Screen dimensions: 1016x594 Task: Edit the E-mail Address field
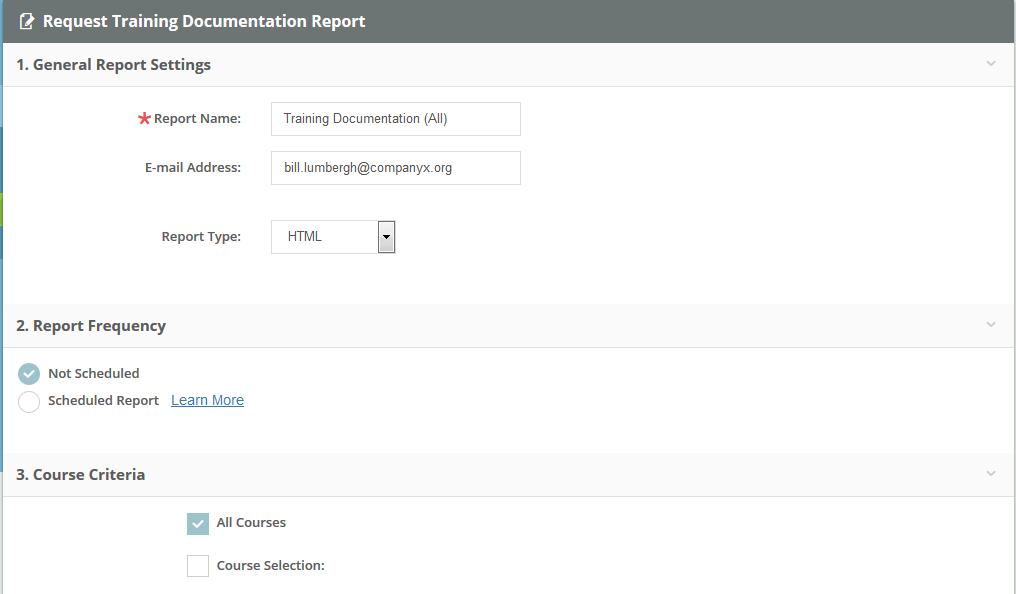coord(395,167)
